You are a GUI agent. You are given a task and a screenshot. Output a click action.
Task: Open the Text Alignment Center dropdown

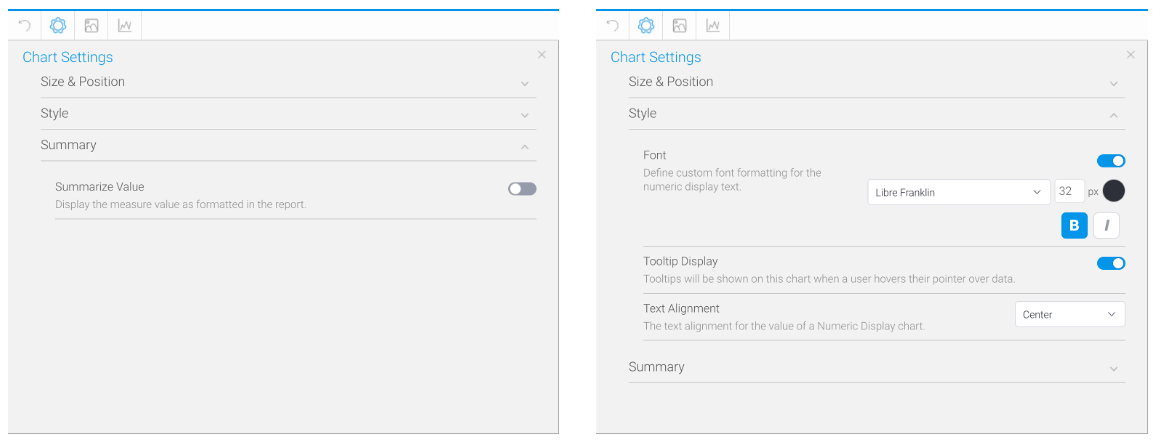point(1070,315)
